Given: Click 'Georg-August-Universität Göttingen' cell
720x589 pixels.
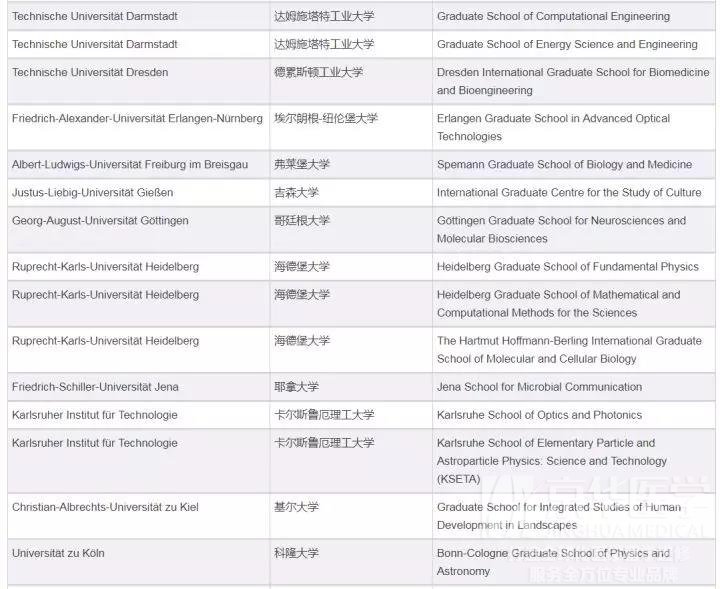Looking at the screenshot, I should pos(138,230).
